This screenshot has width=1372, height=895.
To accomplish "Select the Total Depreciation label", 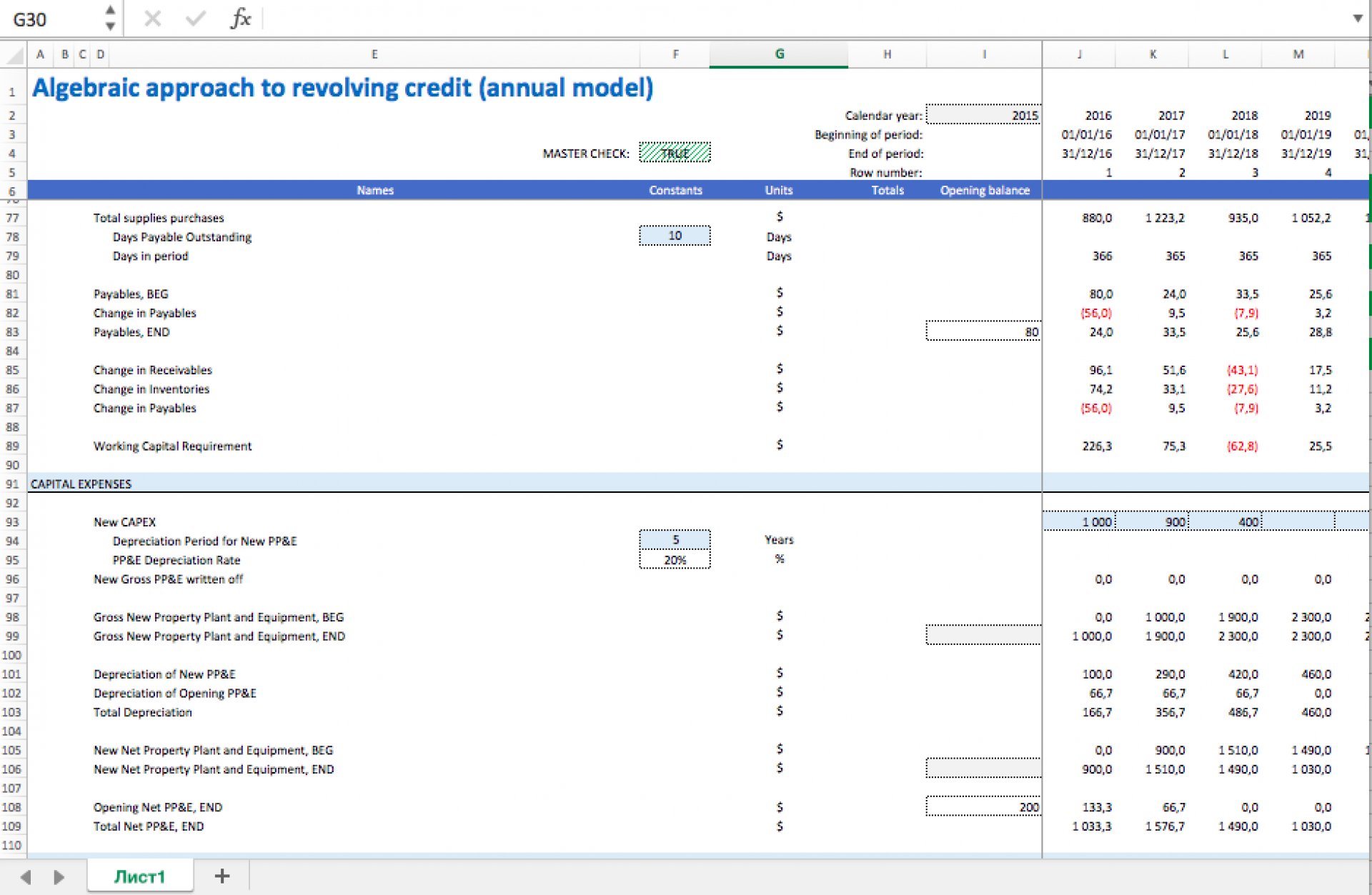I will 142,712.
